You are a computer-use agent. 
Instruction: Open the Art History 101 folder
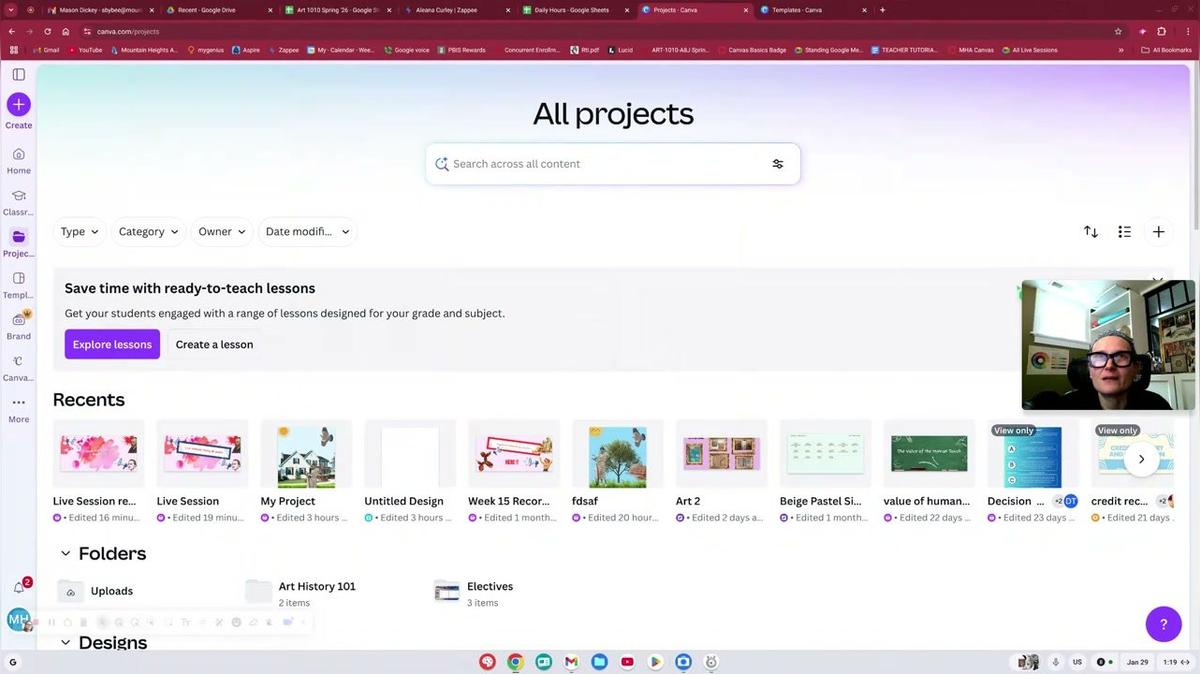click(316, 587)
